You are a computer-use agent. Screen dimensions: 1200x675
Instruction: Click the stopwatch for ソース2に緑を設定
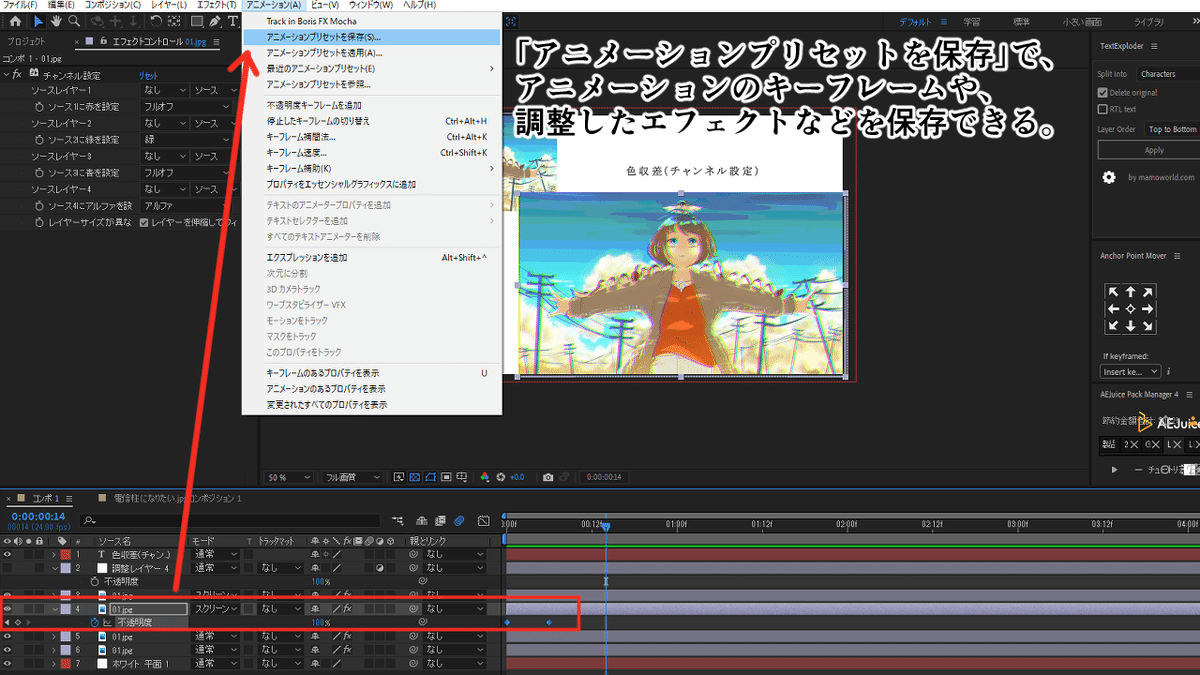[x=40, y=140]
